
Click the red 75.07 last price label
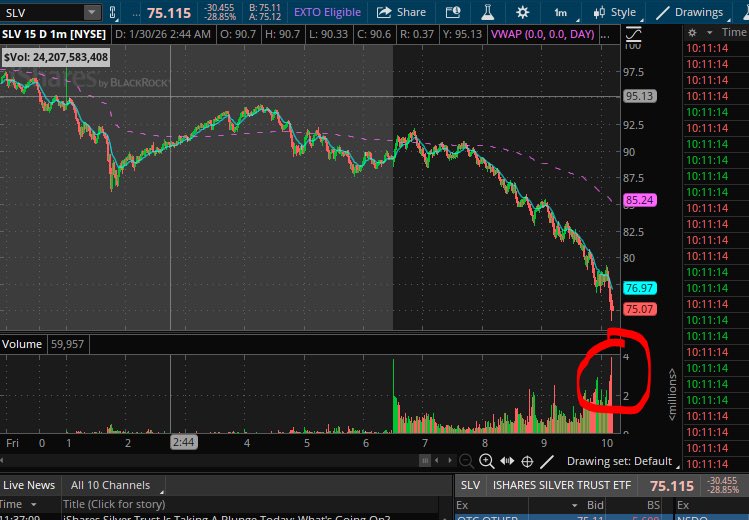point(640,309)
